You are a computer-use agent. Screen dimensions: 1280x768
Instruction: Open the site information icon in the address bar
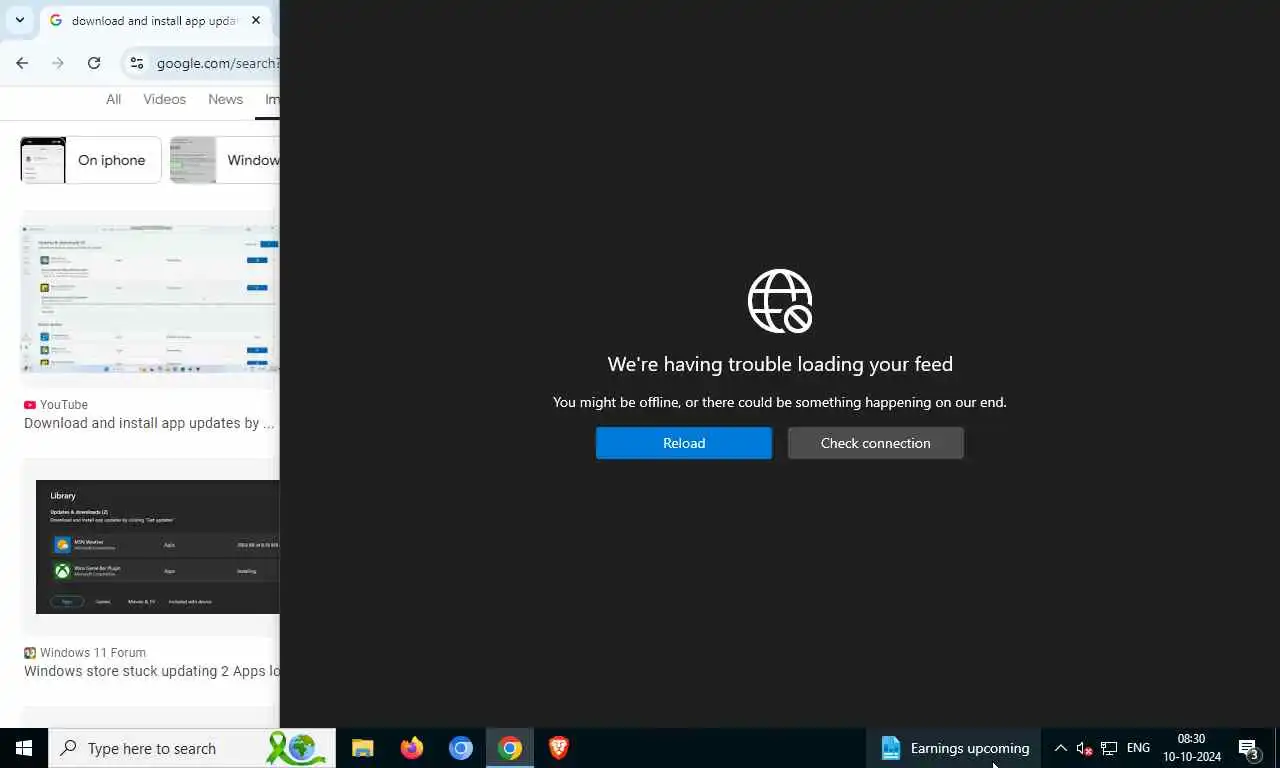click(x=137, y=63)
